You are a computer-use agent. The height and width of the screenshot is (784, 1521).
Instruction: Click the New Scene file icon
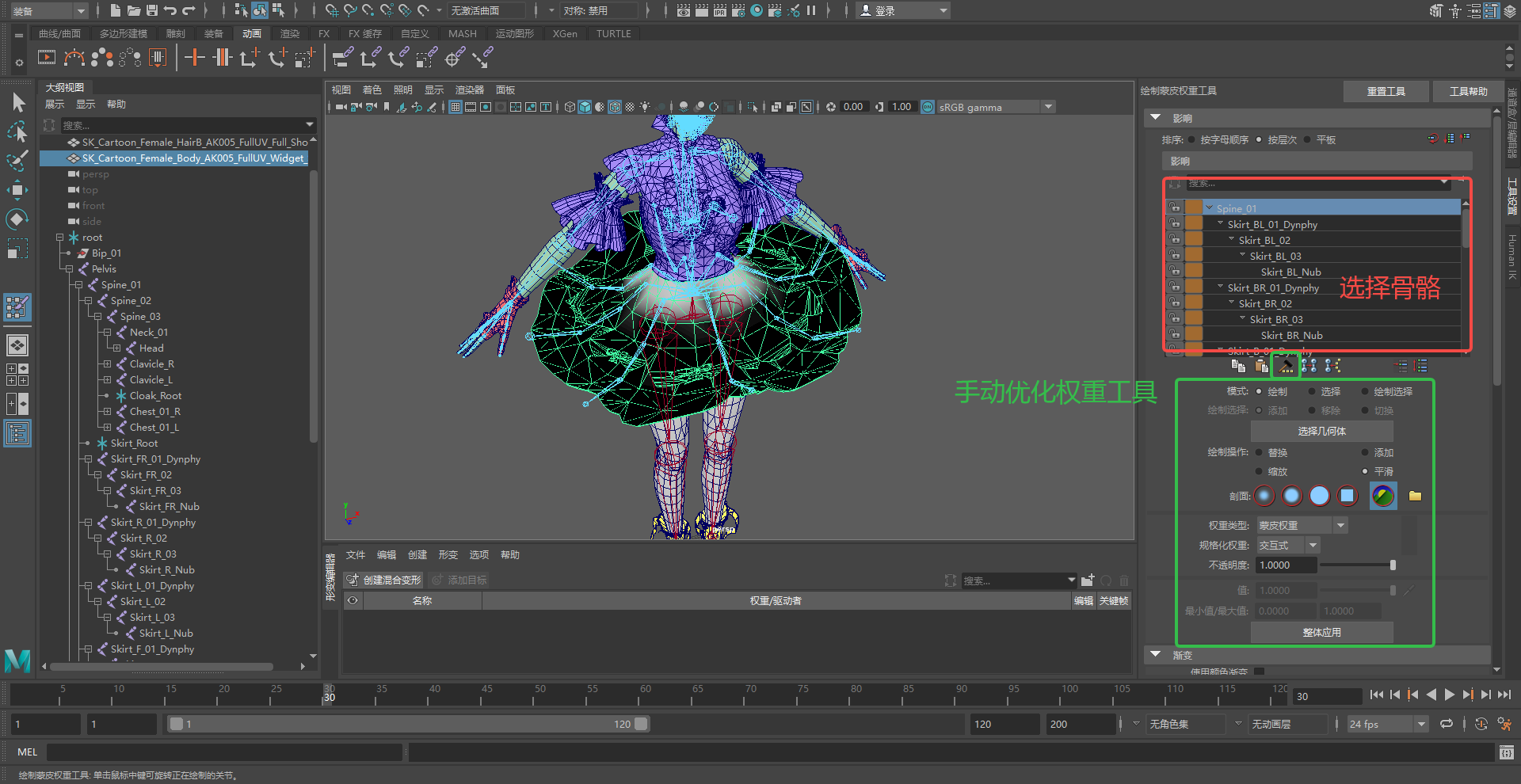tap(116, 10)
